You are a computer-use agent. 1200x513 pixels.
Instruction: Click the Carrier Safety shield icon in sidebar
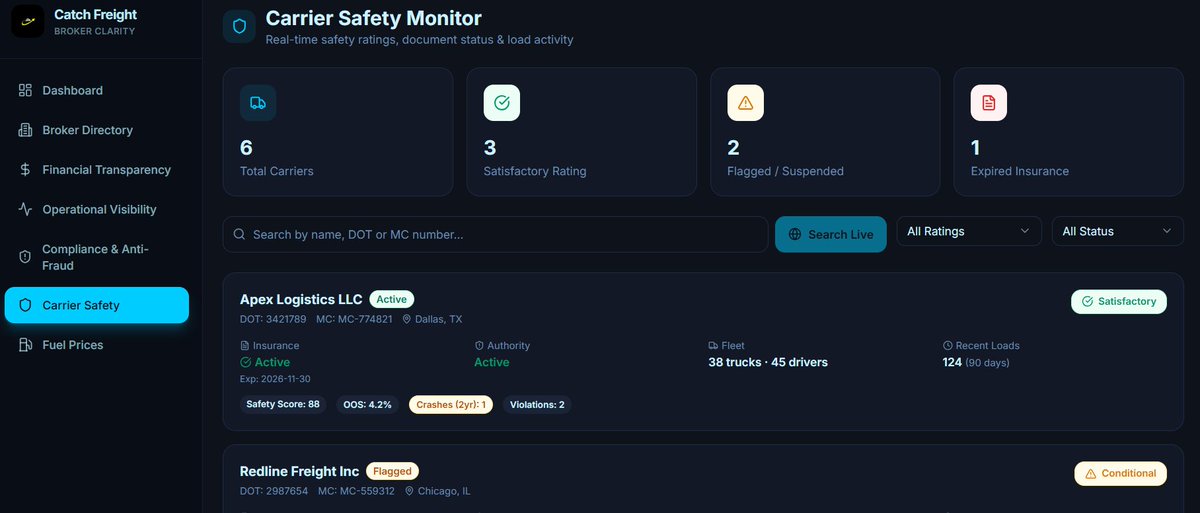[x=25, y=305]
